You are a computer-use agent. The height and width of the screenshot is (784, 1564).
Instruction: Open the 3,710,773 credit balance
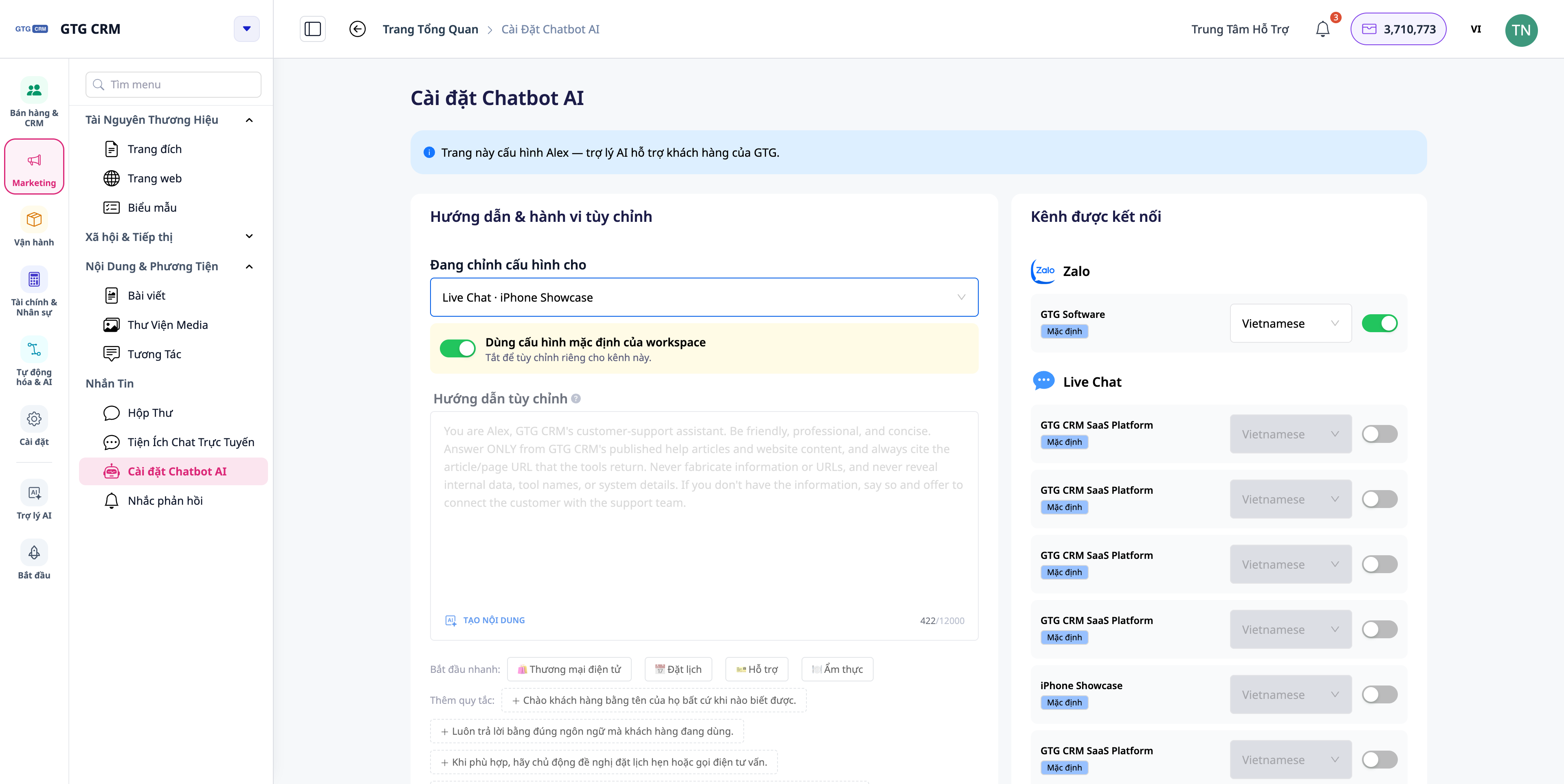click(1398, 29)
